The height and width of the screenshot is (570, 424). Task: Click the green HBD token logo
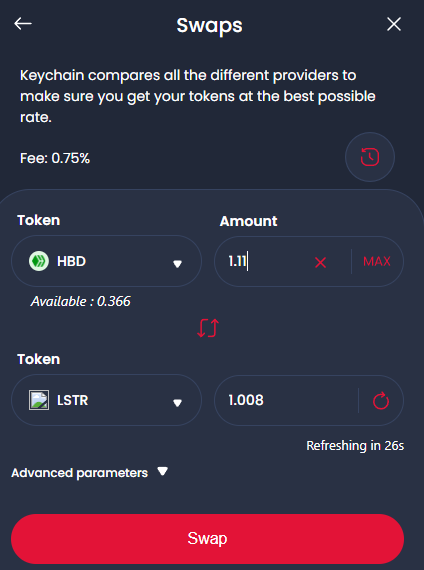pos(39,261)
